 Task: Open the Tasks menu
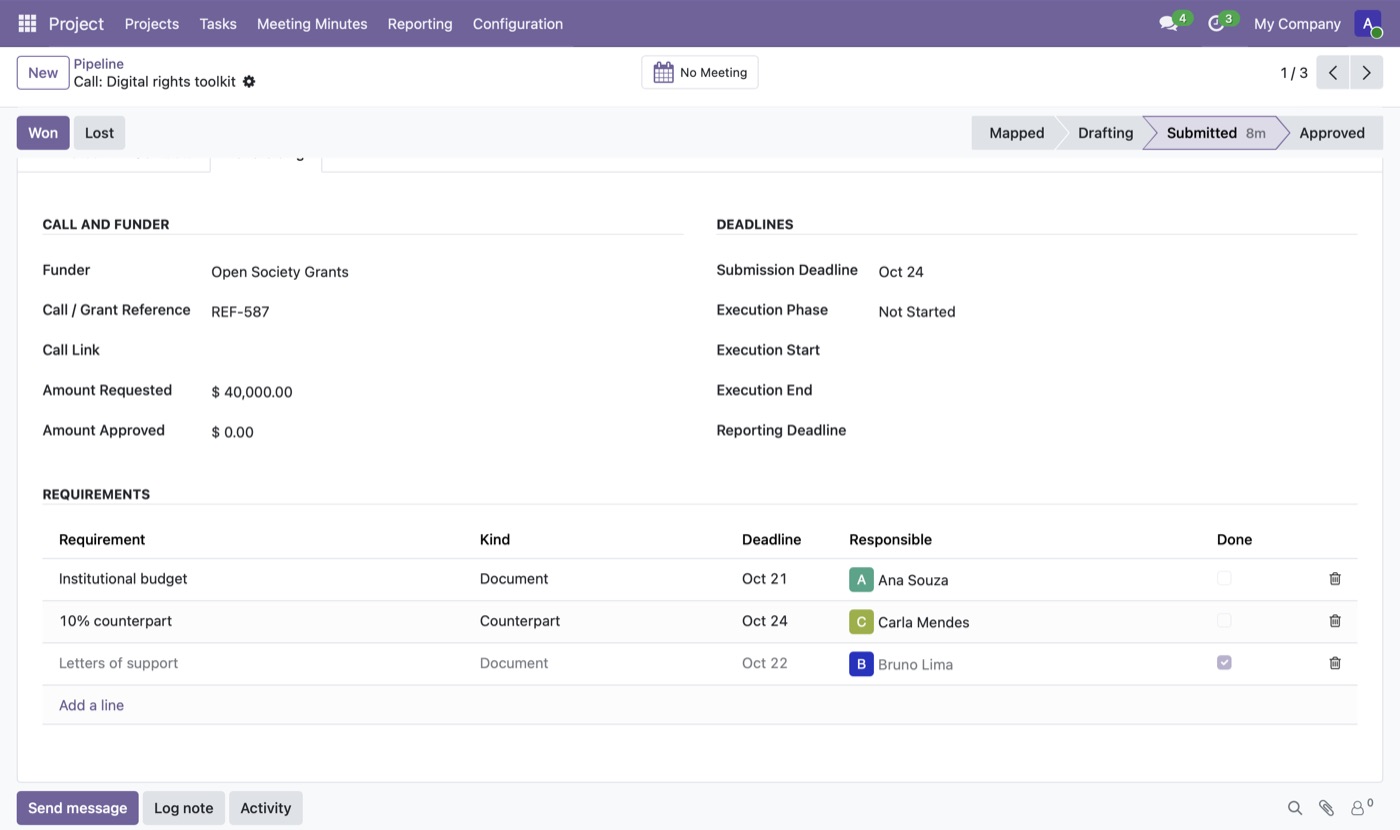[218, 24]
